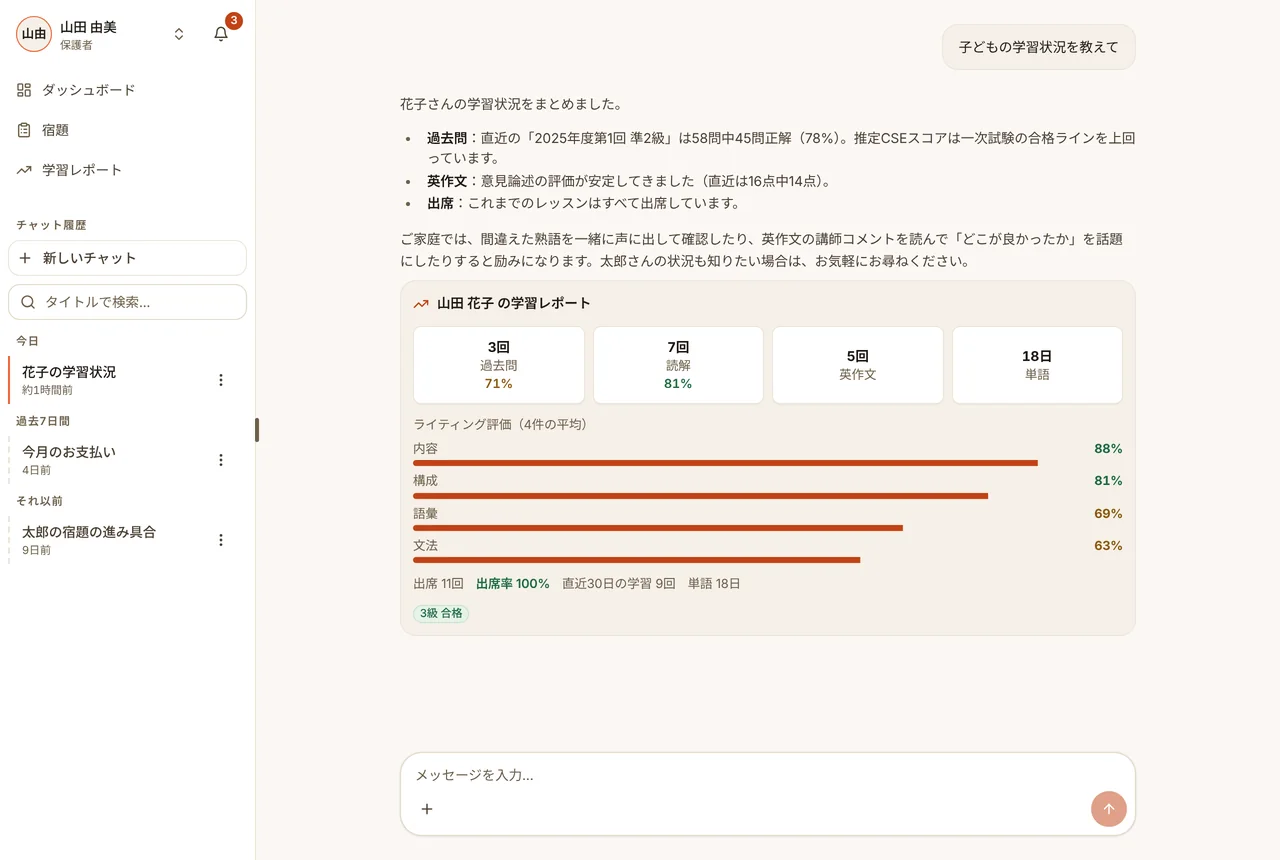Click the 宿題 clipboard icon
The width and height of the screenshot is (1280, 860).
click(x=24, y=130)
